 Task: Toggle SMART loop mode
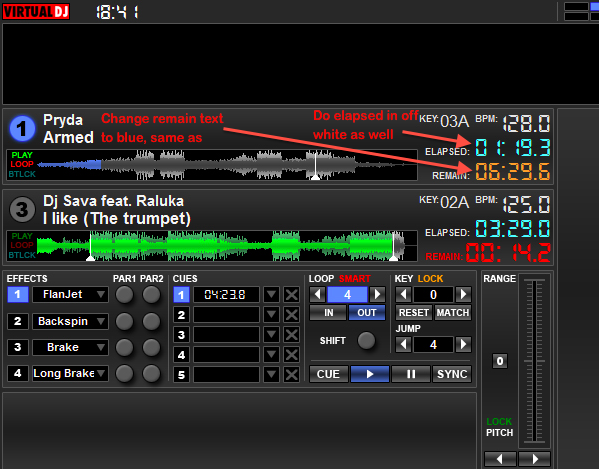(x=355, y=279)
